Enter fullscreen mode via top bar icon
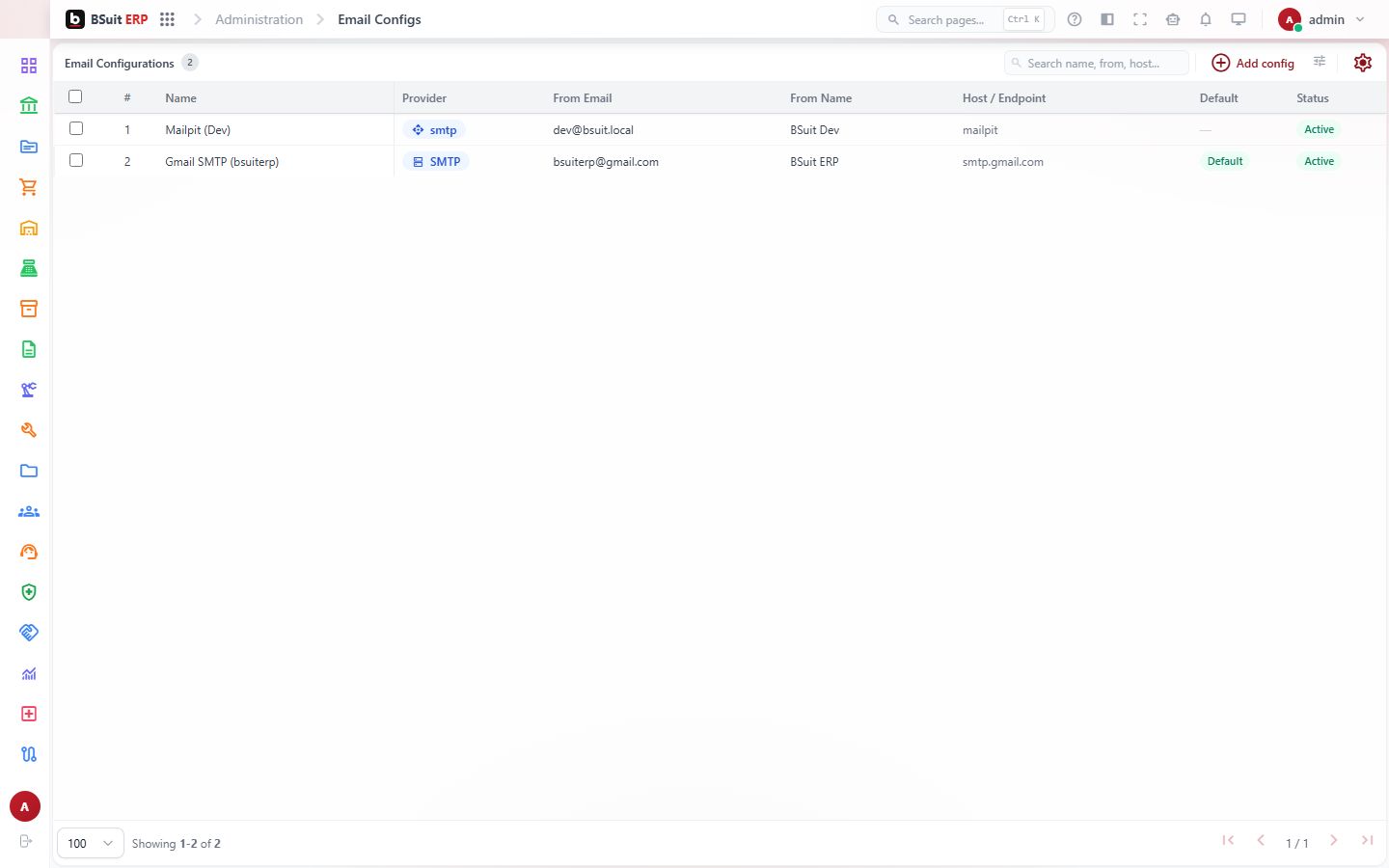The width and height of the screenshot is (1389, 868). (x=1140, y=19)
